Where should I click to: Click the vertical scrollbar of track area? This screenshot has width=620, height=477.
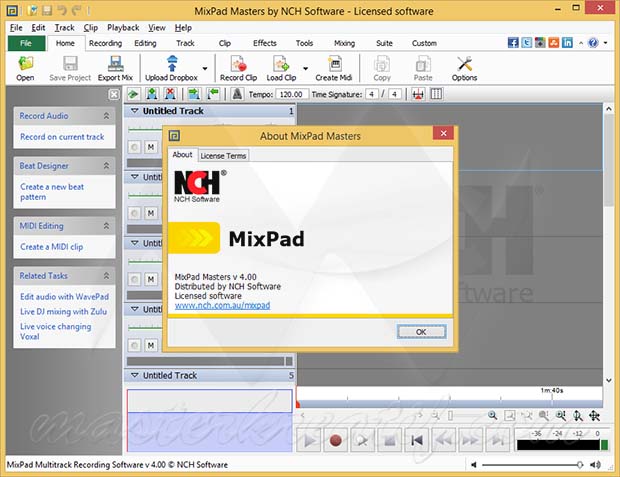pyautogui.click(x=609, y=244)
